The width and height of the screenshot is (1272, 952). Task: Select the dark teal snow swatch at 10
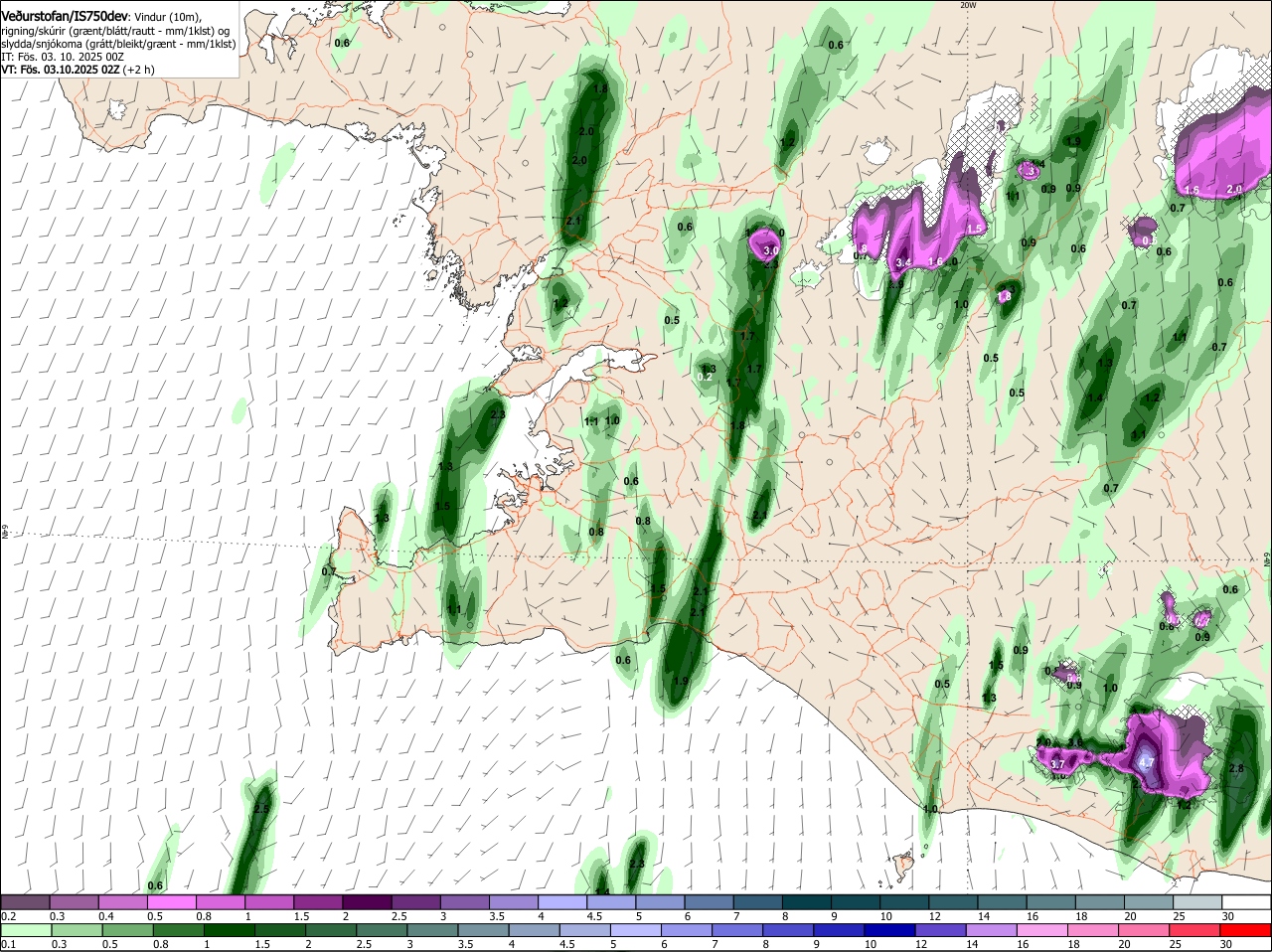tap(904, 902)
